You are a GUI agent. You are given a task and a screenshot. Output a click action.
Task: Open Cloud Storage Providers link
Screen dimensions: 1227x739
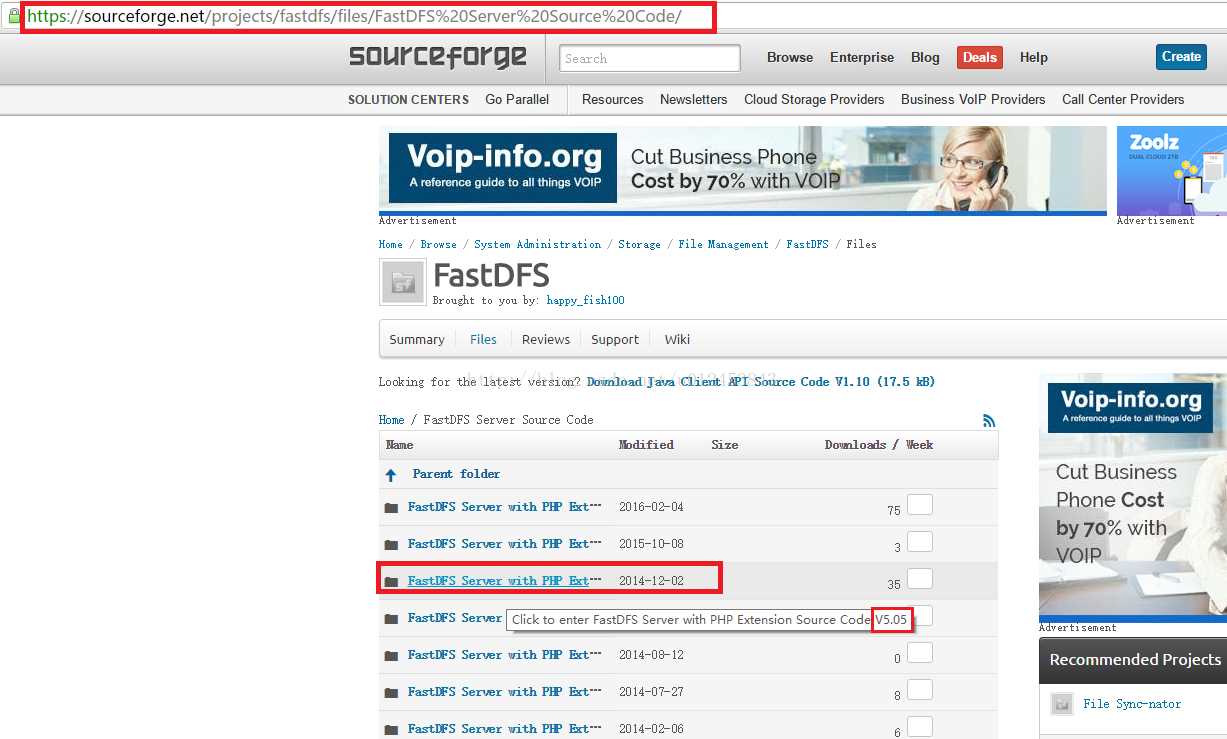coord(814,99)
